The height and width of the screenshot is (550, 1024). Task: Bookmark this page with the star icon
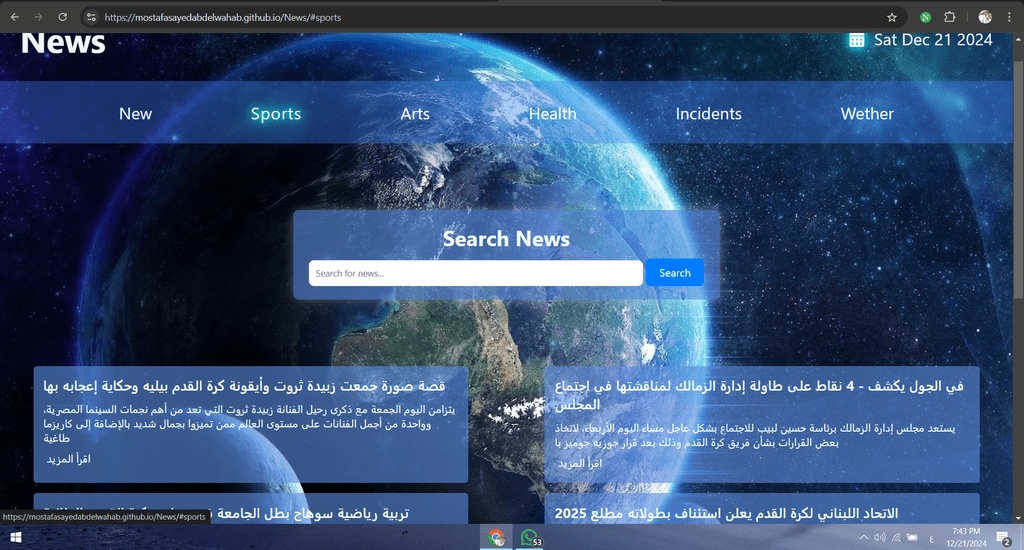892,18
